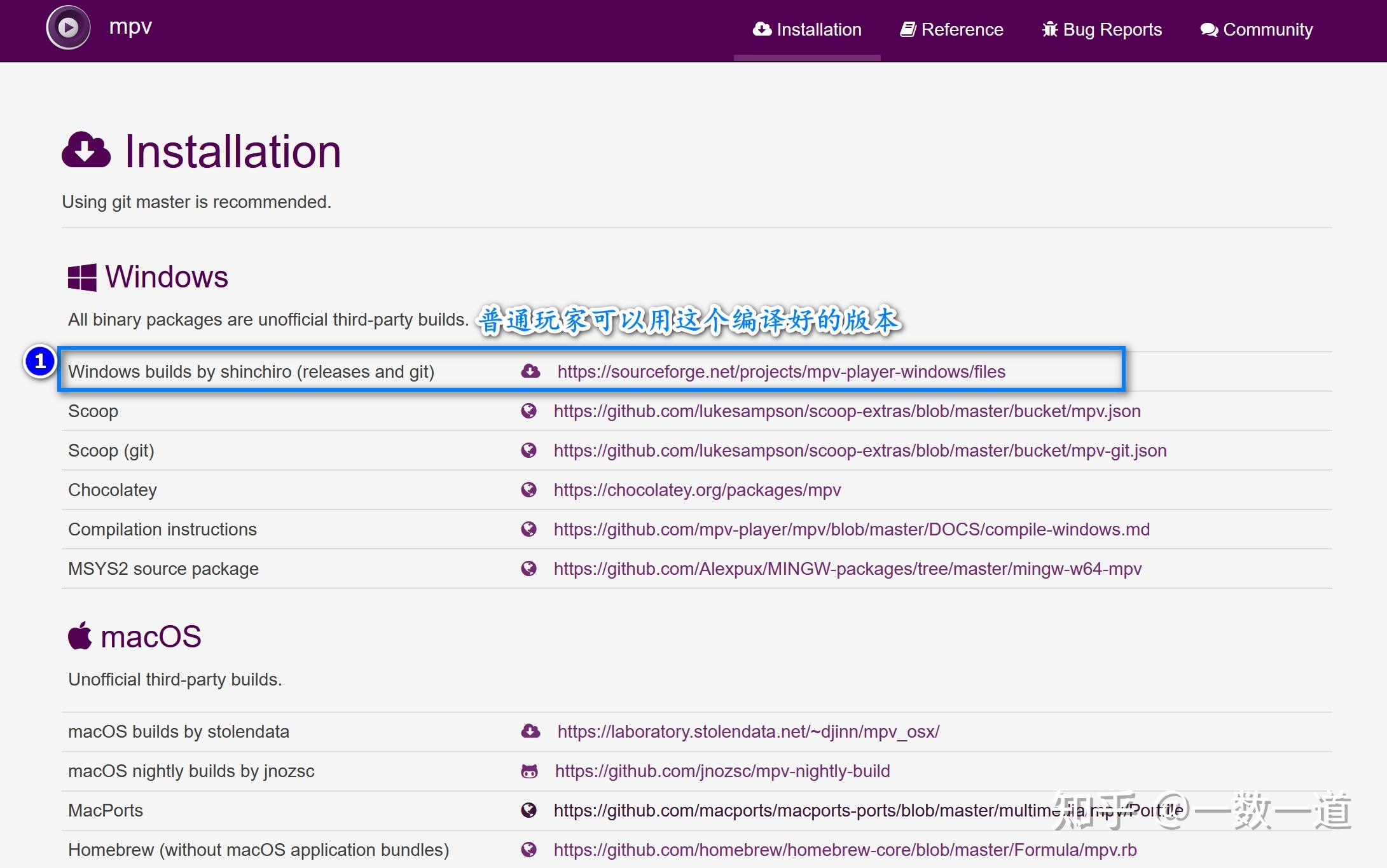The image size is (1387, 868).
Task: Click the globe icon in the Chocolatey row
Action: [x=528, y=490]
